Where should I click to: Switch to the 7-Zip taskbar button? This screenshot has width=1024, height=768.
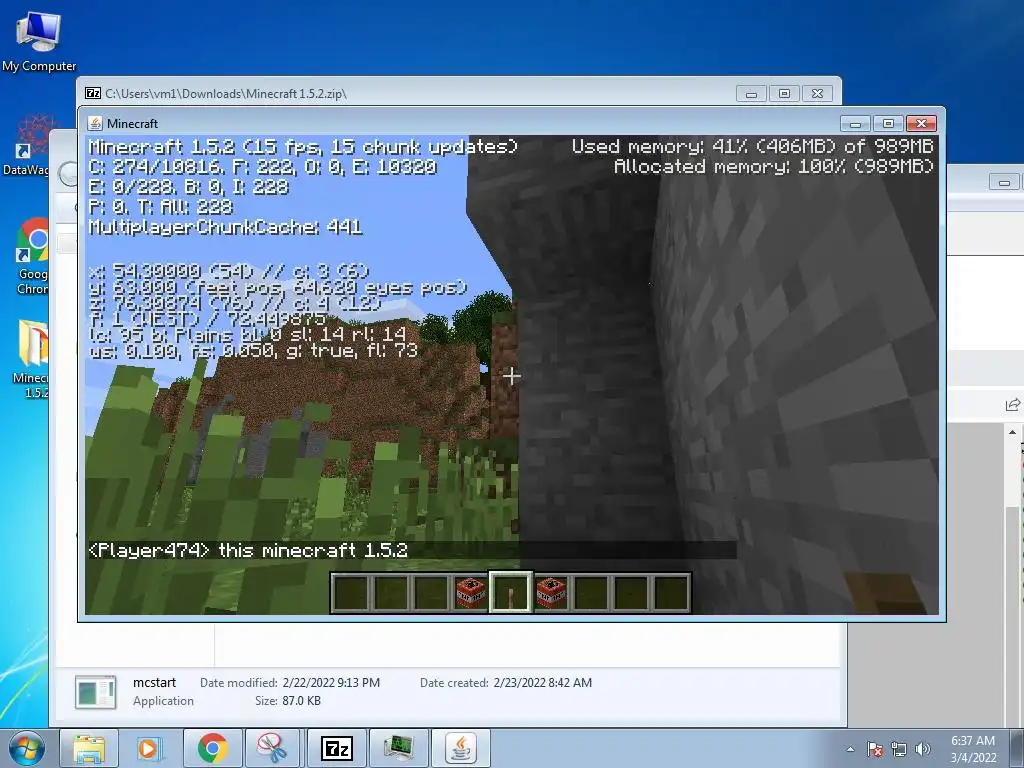(x=336, y=748)
